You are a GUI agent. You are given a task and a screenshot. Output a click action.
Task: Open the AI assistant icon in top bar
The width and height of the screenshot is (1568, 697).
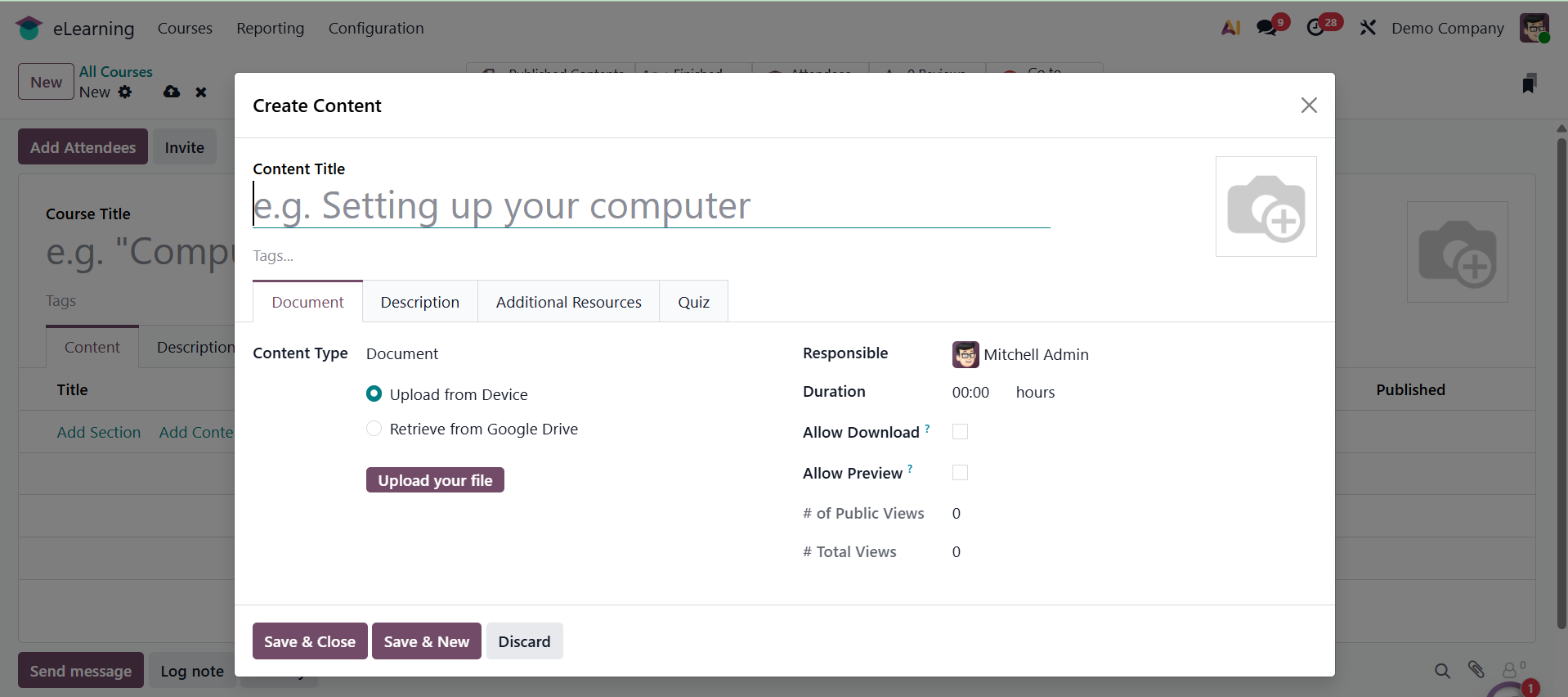1230,28
